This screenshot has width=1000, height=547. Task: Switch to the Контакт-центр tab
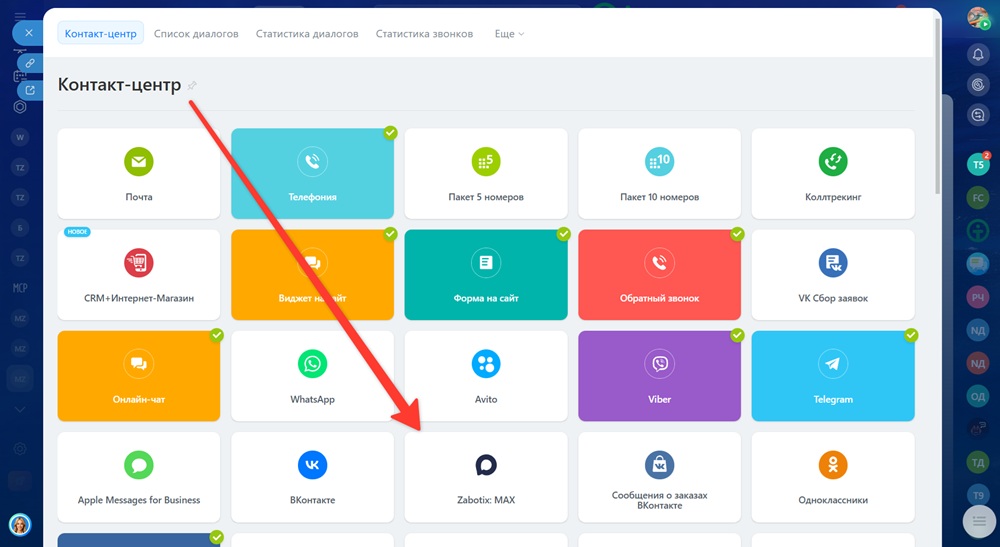(x=101, y=33)
